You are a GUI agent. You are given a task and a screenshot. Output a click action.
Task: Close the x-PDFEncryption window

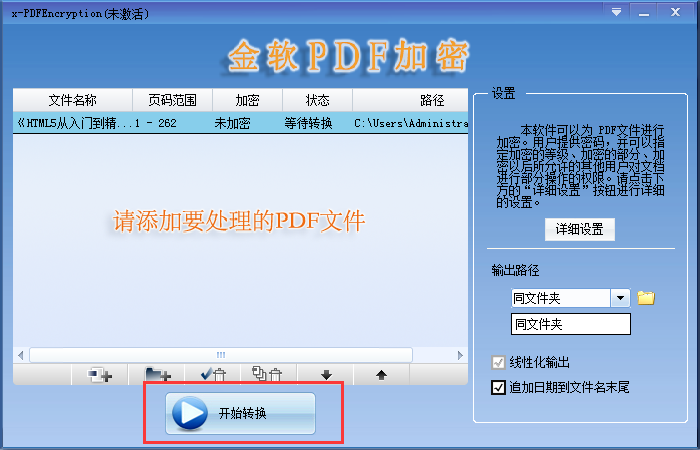click(x=675, y=12)
